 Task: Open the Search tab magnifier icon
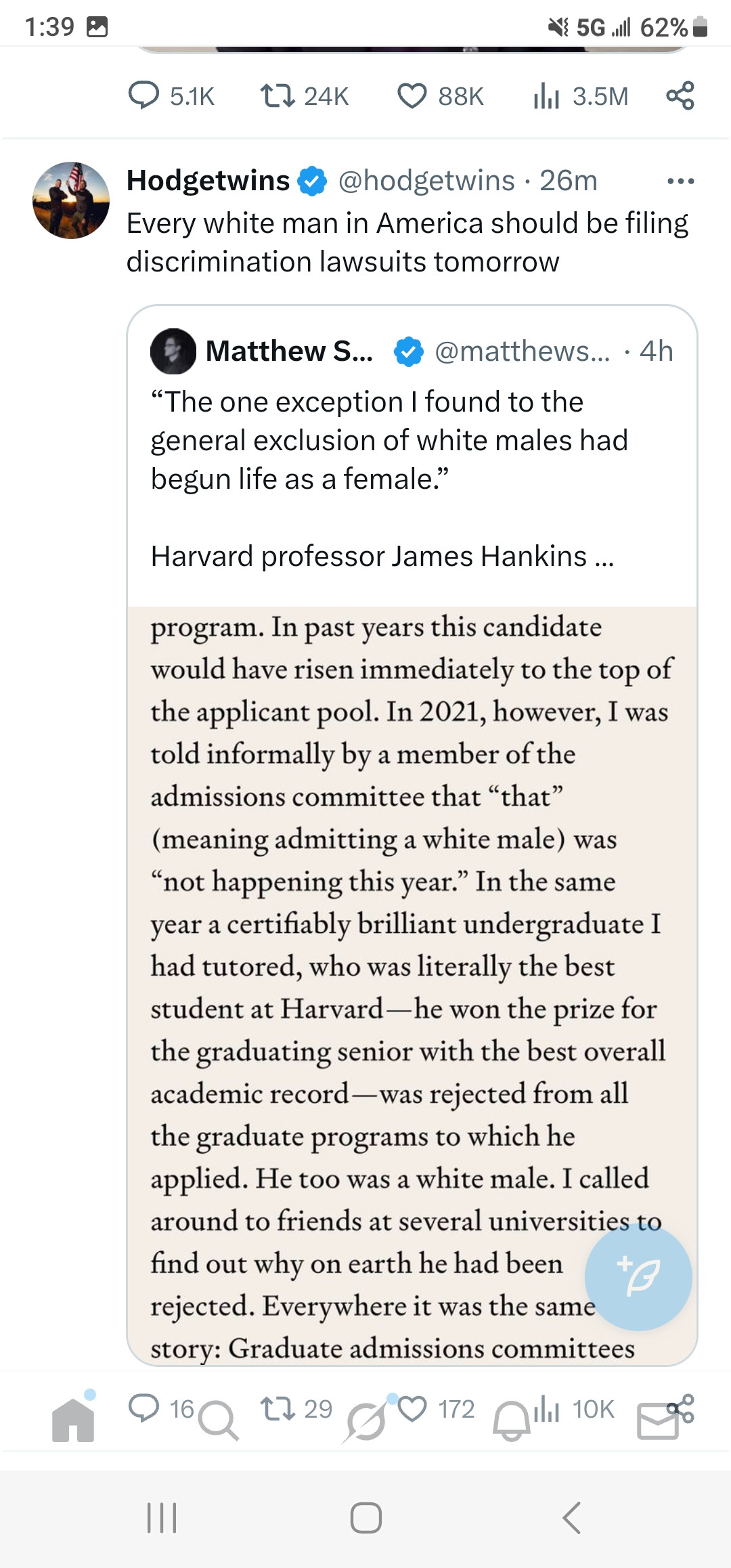[219, 1420]
